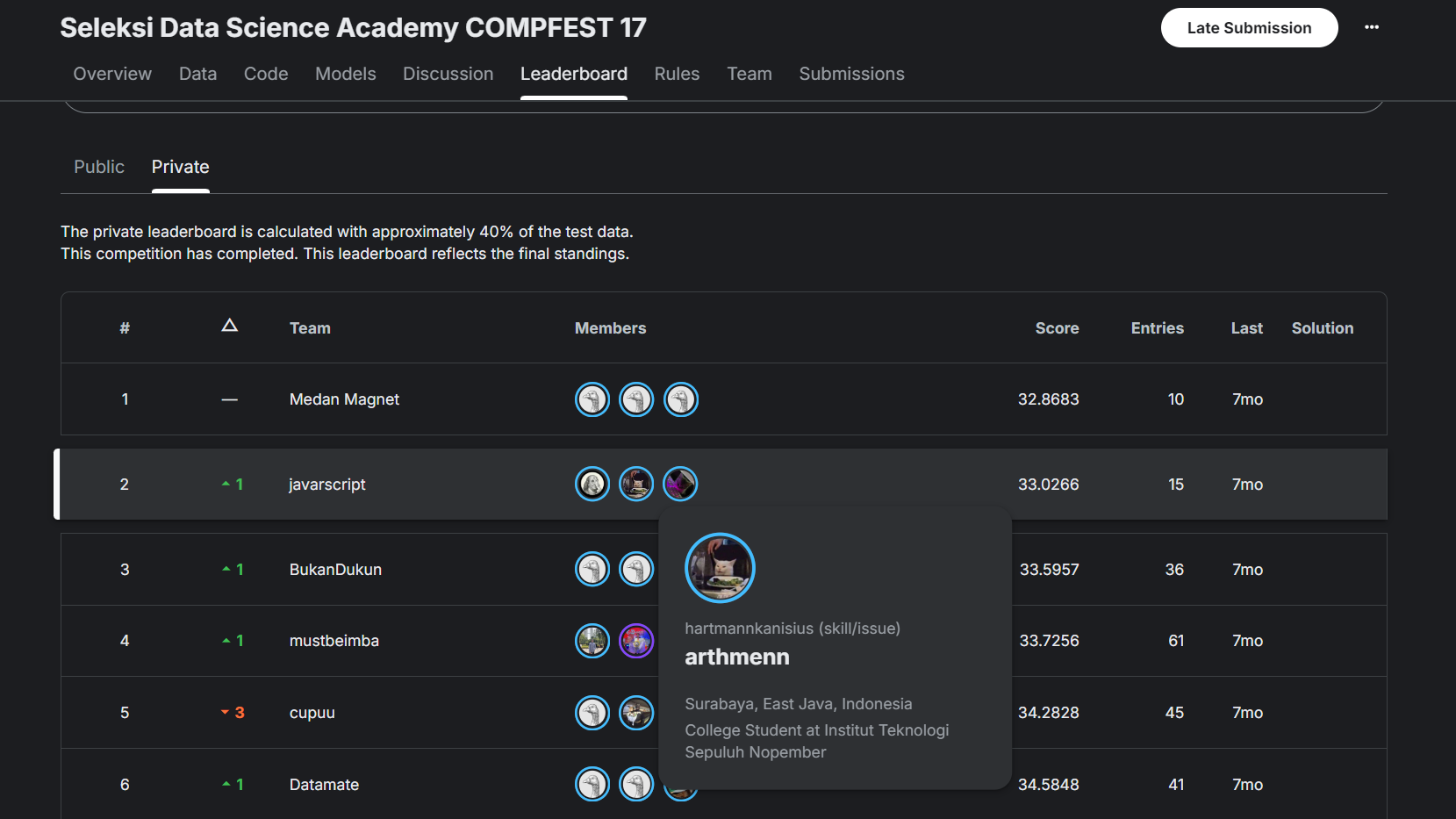Viewport: 1456px width, 819px height.
Task: Click the first member avatar of mustbeimba
Action: click(x=592, y=641)
